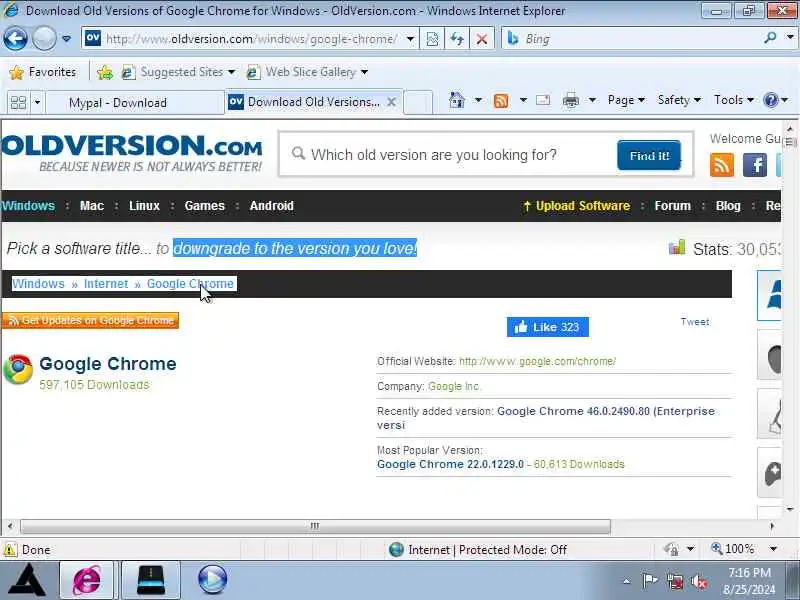Image resolution: width=800 pixels, height=600 pixels.
Task: Click the Internet Explorer taskbar icon
Action: tap(87, 580)
